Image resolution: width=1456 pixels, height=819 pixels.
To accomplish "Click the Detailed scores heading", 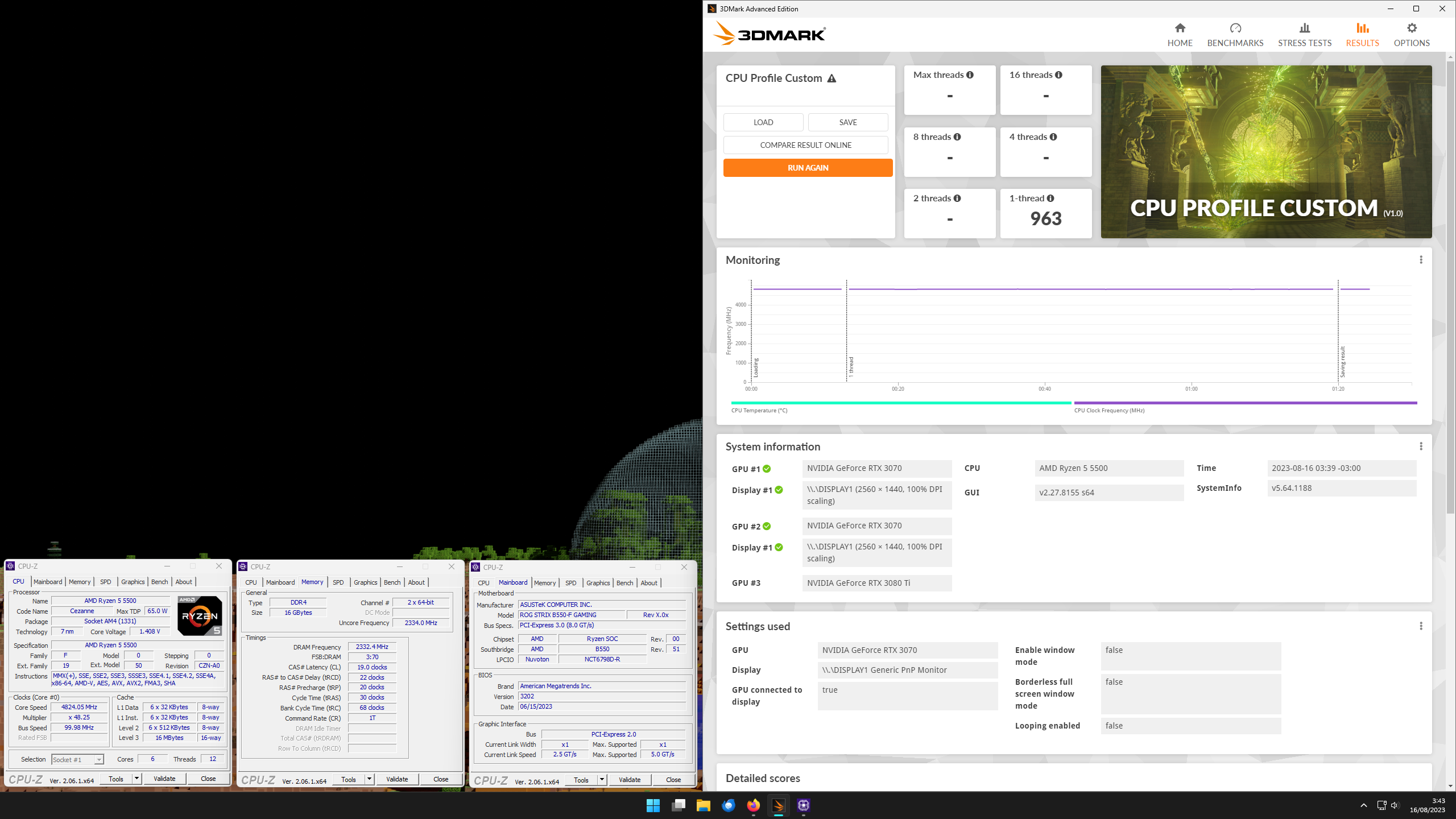I will pyautogui.click(x=763, y=778).
